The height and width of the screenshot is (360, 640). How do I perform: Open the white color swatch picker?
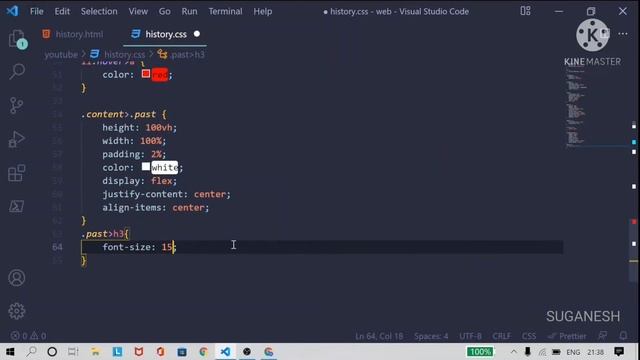pyautogui.click(x=146, y=167)
